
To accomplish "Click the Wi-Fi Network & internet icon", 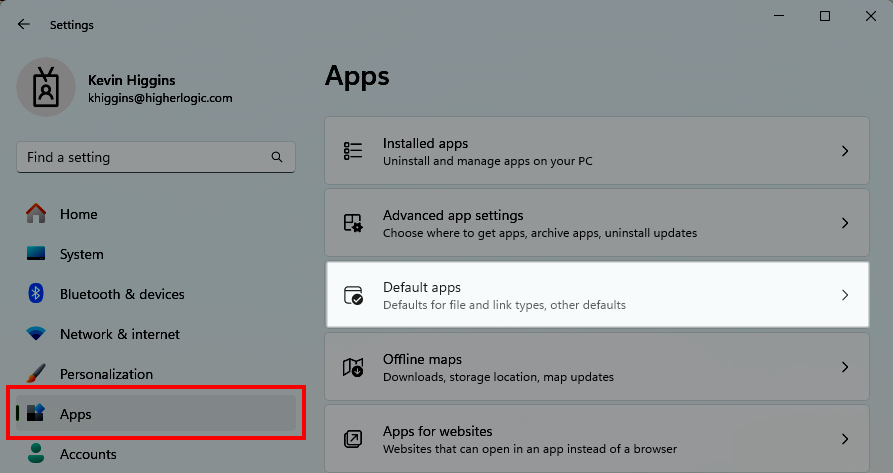I will [37, 334].
